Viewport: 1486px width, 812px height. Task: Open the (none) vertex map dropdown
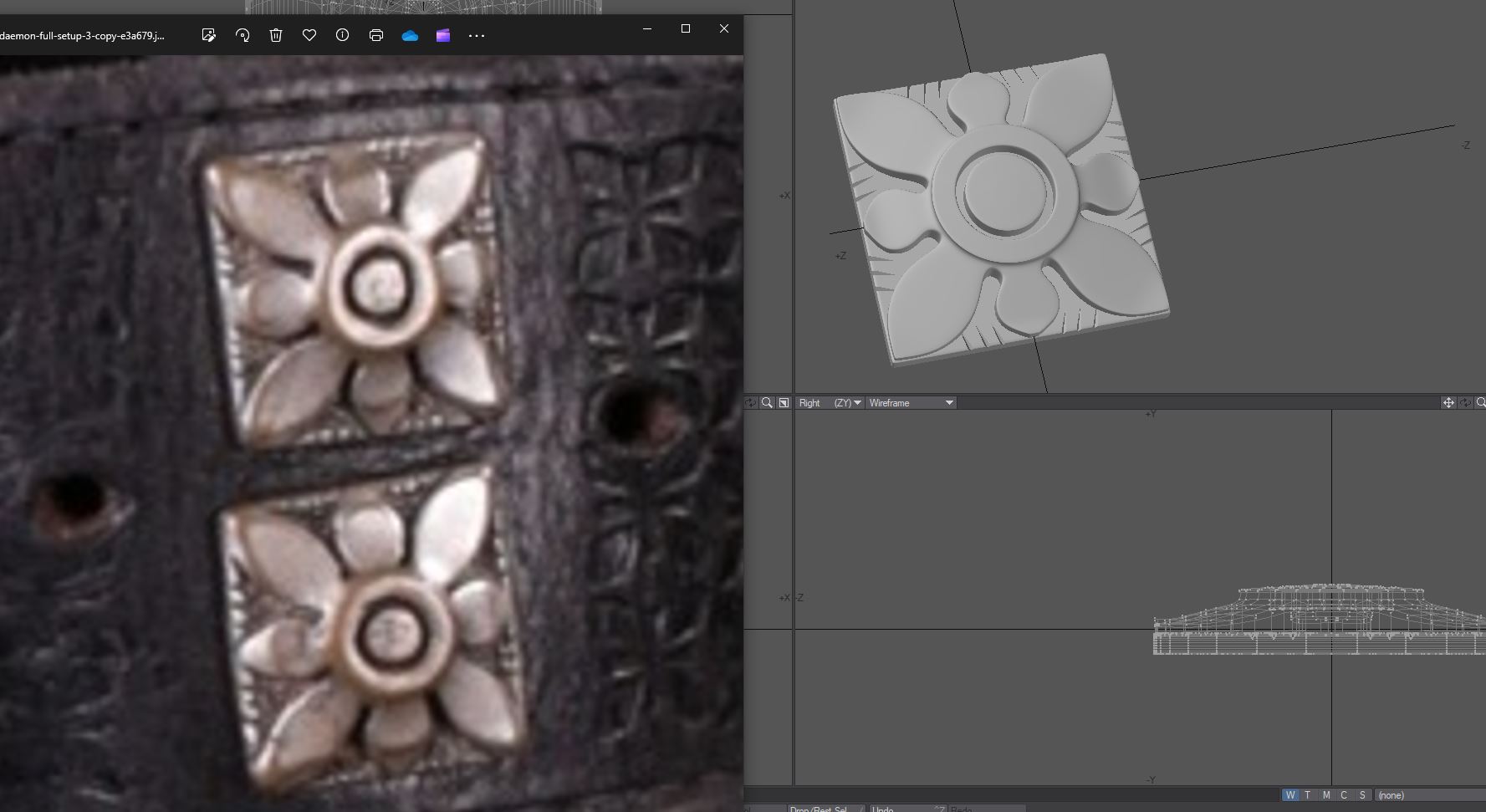tap(1430, 795)
